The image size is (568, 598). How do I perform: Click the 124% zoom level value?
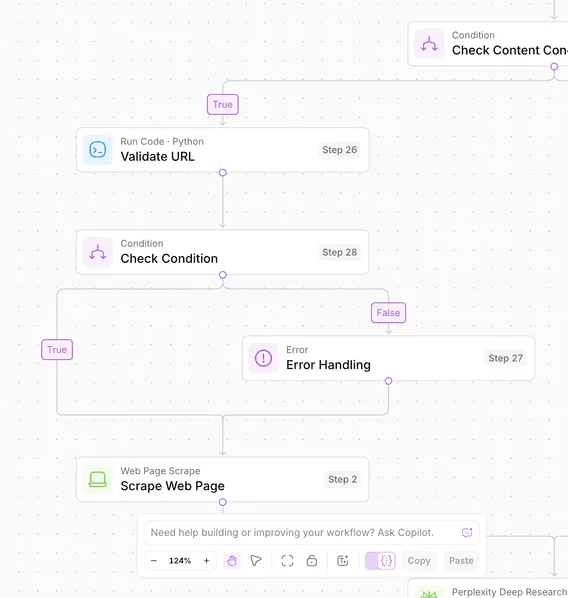click(180, 561)
